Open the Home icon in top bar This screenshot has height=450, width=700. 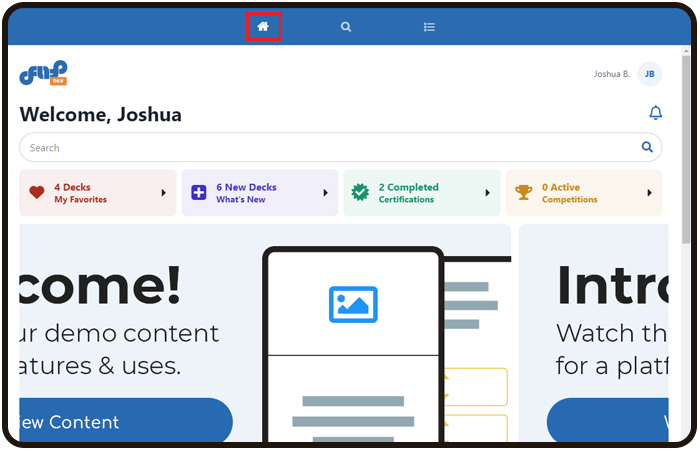click(263, 27)
